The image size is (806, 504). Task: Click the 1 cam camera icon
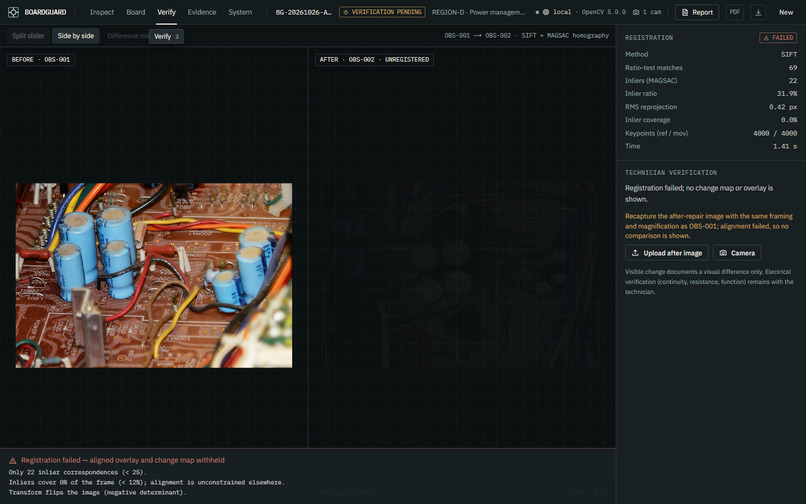pyautogui.click(x=636, y=12)
